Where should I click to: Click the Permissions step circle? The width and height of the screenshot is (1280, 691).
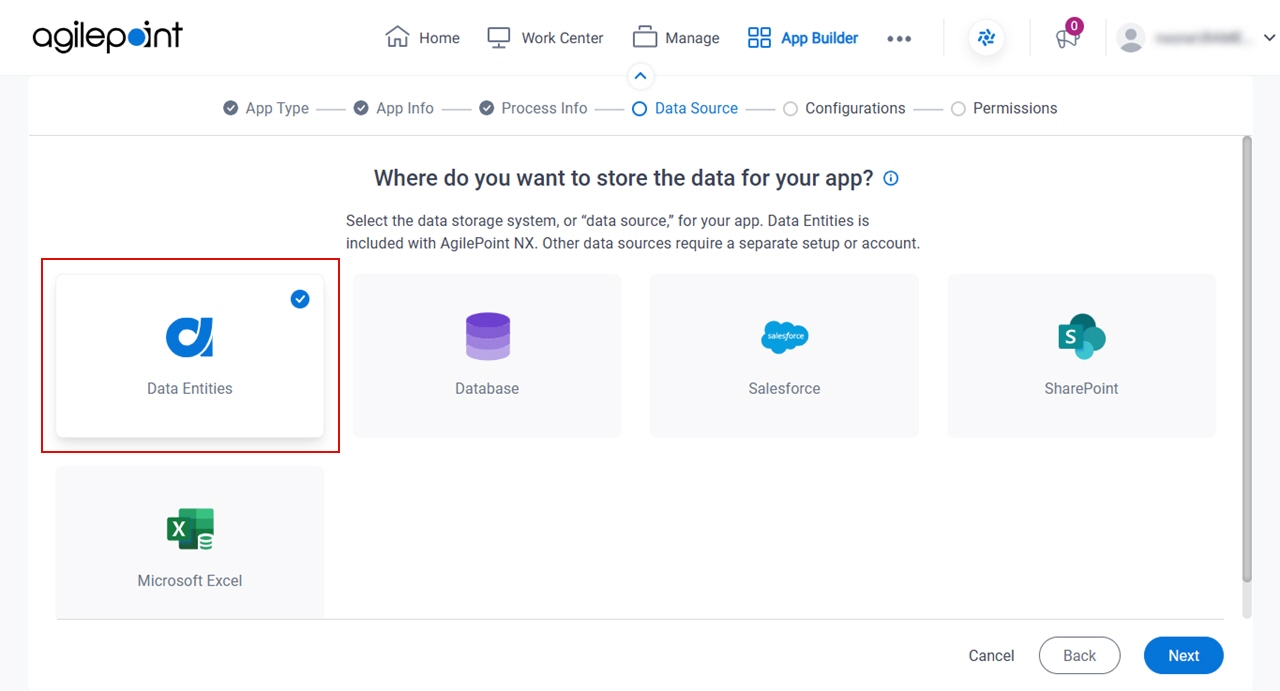pos(958,108)
